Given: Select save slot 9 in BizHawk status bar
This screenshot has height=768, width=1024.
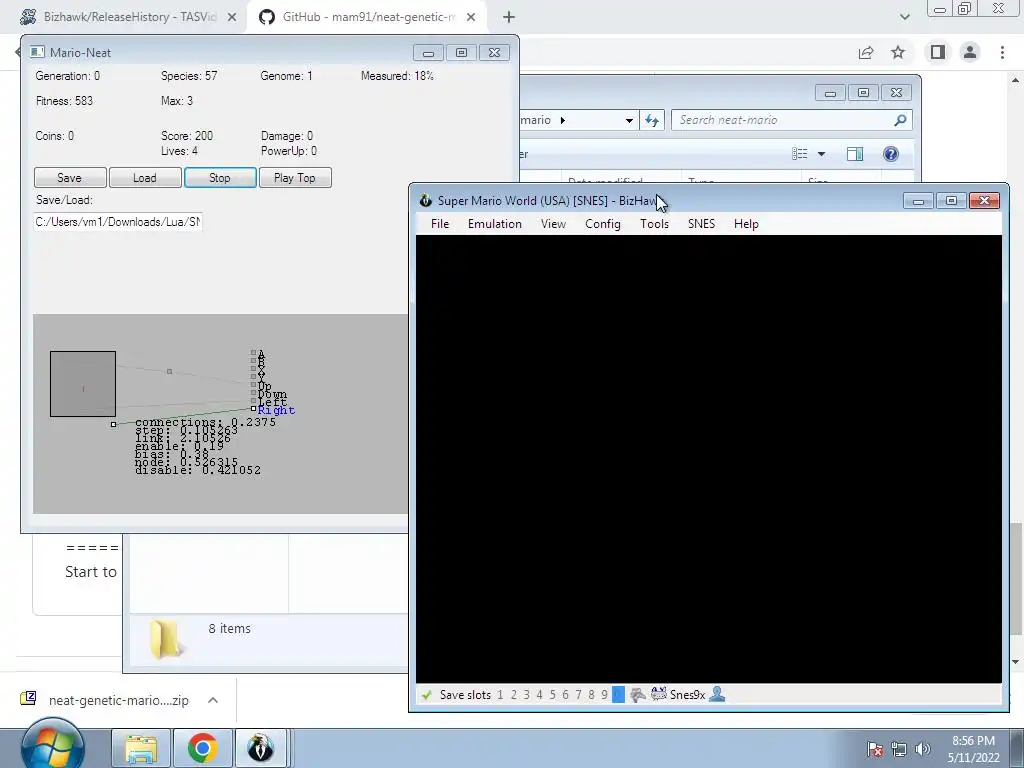Looking at the screenshot, I should point(604,695).
